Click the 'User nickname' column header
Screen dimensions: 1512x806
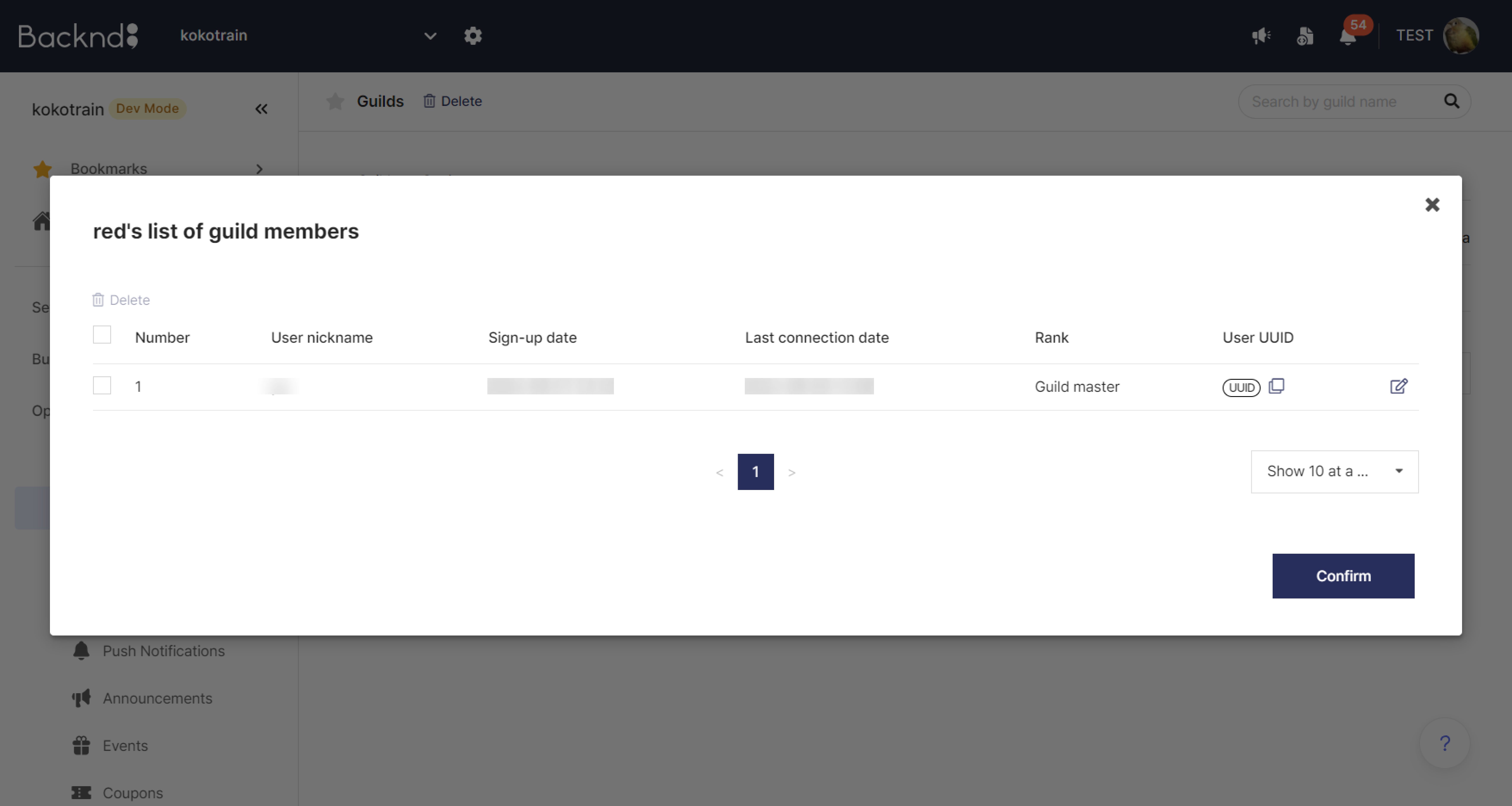click(322, 338)
